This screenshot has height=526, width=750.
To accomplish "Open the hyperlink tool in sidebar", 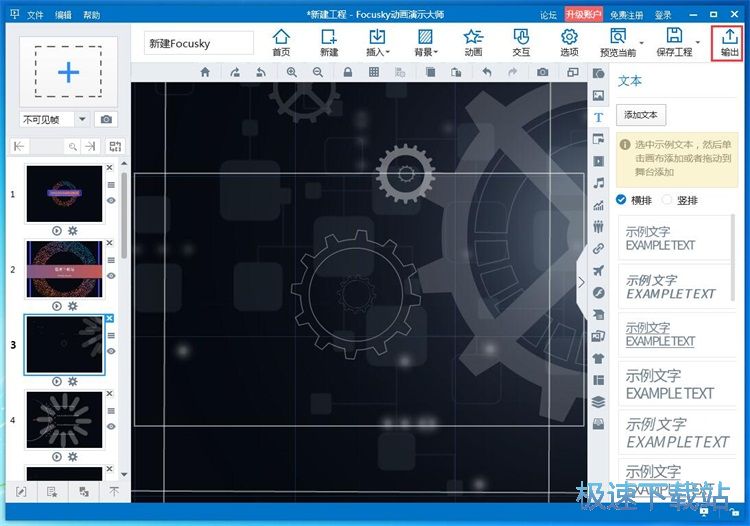I will [x=598, y=249].
